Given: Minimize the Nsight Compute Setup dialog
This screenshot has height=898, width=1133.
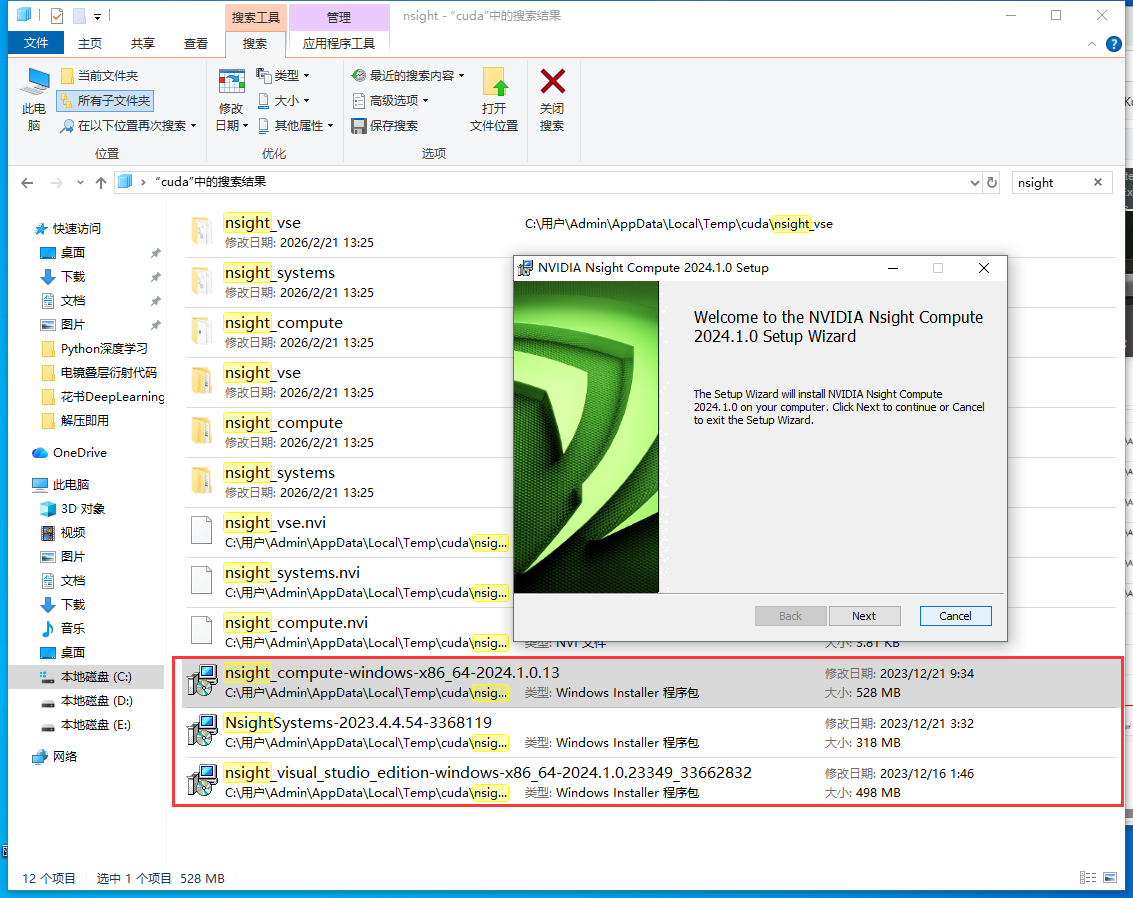Looking at the screenshot, I should (893, 268).
